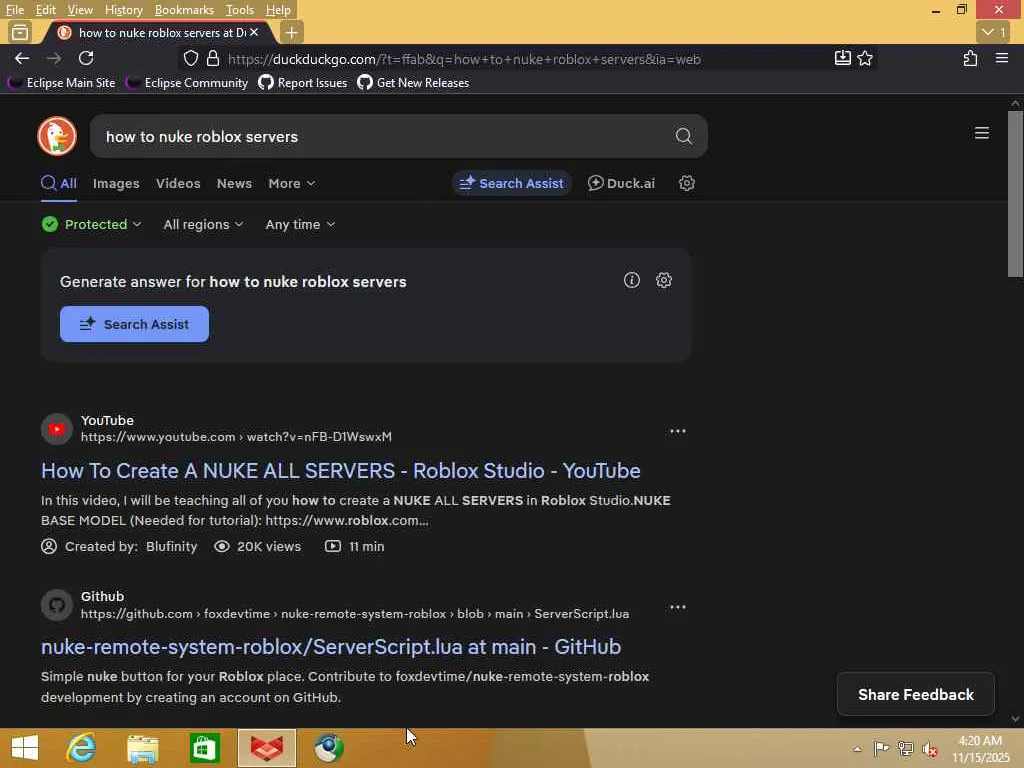This screenshot has height=768, width=1024.
Task: Open the View menu
Action: coord(80,10)
